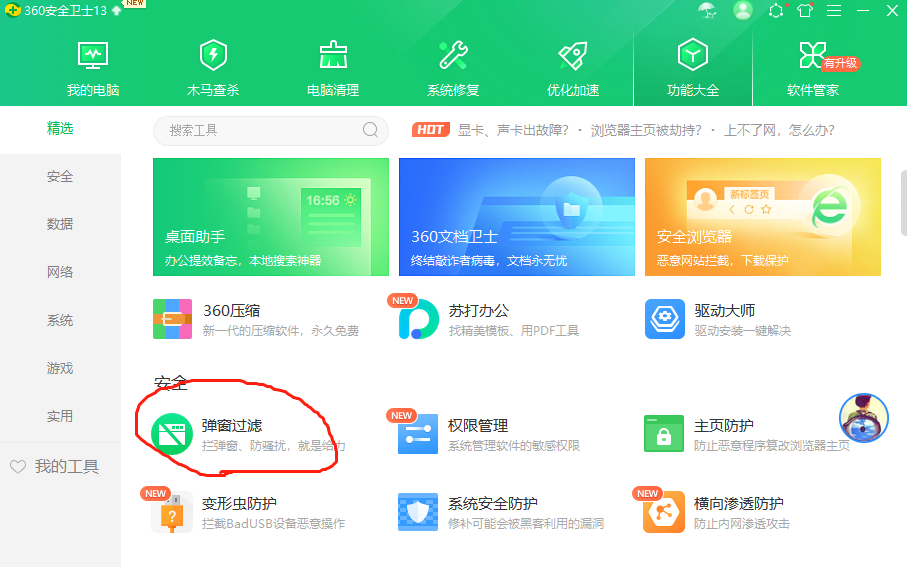Launch 优化加速 rocket icon
907x567 pixels.
573,56
